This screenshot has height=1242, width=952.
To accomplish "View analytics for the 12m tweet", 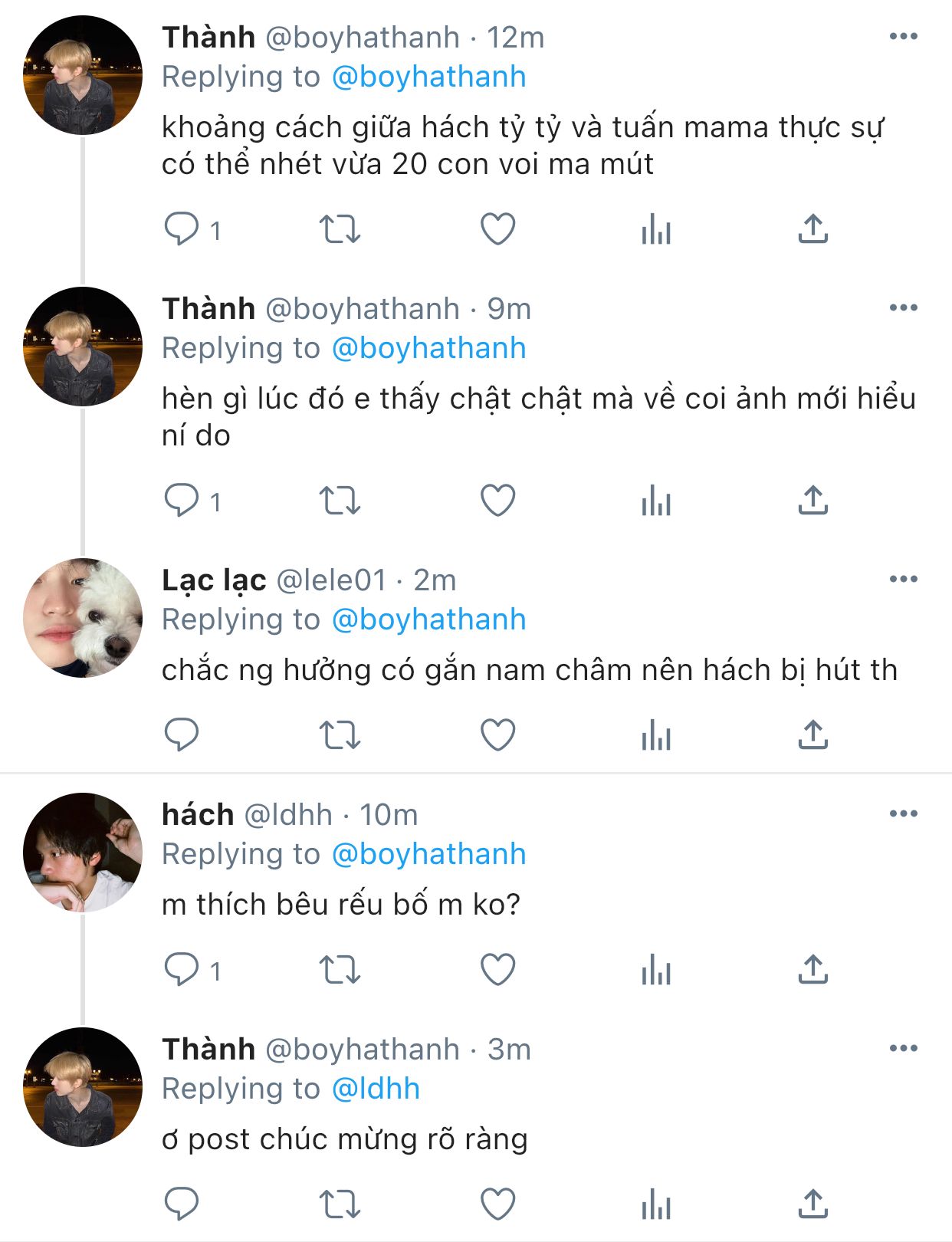I will pos(656,229).
